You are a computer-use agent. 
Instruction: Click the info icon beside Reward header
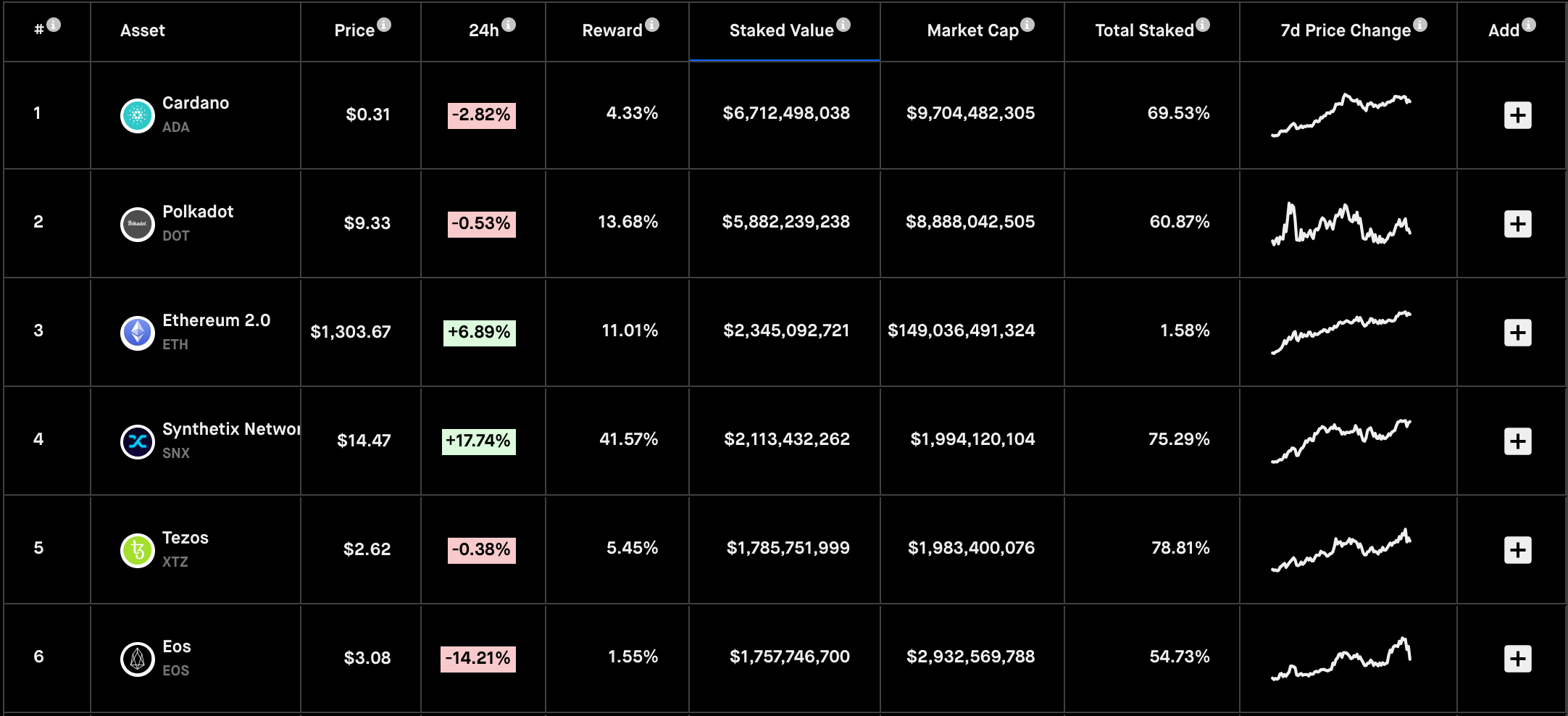click(652, 25)
